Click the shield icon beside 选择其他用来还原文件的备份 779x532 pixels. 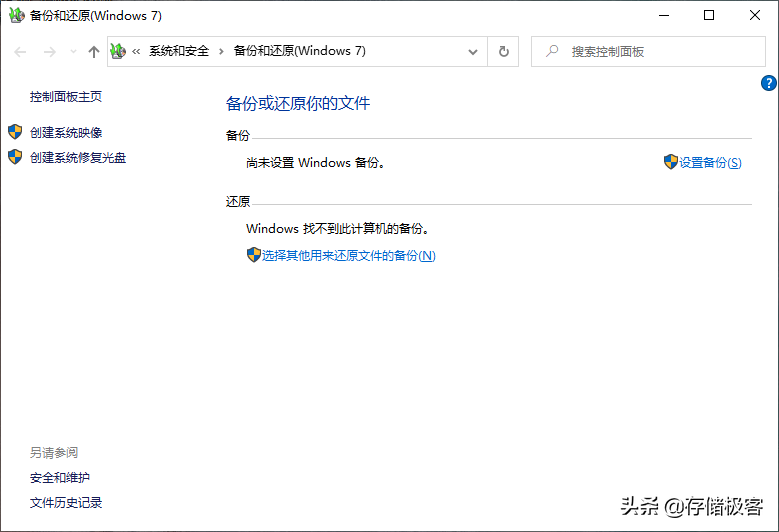(x=253, y=255)
